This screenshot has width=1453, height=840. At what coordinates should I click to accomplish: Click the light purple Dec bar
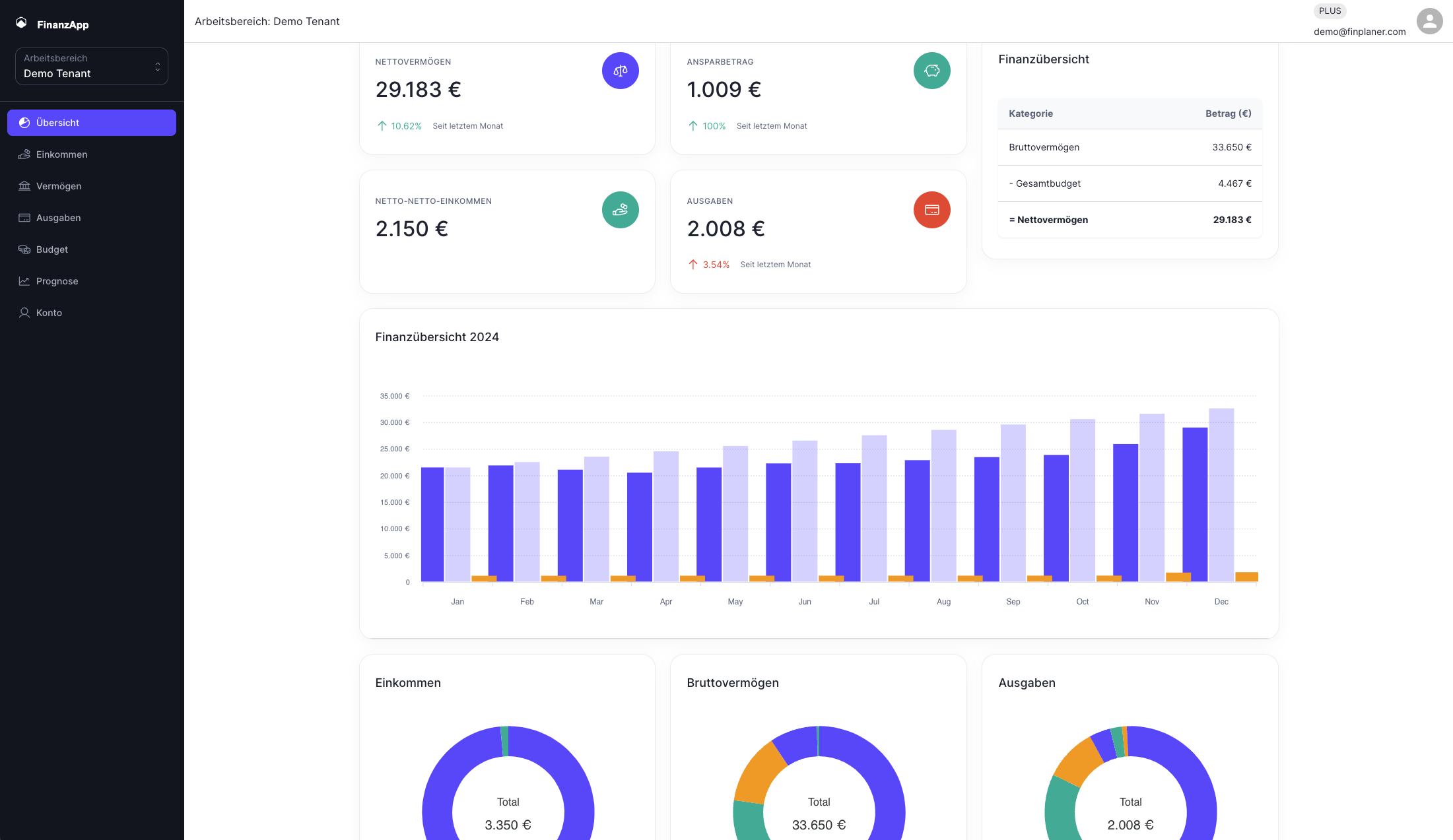click(1221, 495)
